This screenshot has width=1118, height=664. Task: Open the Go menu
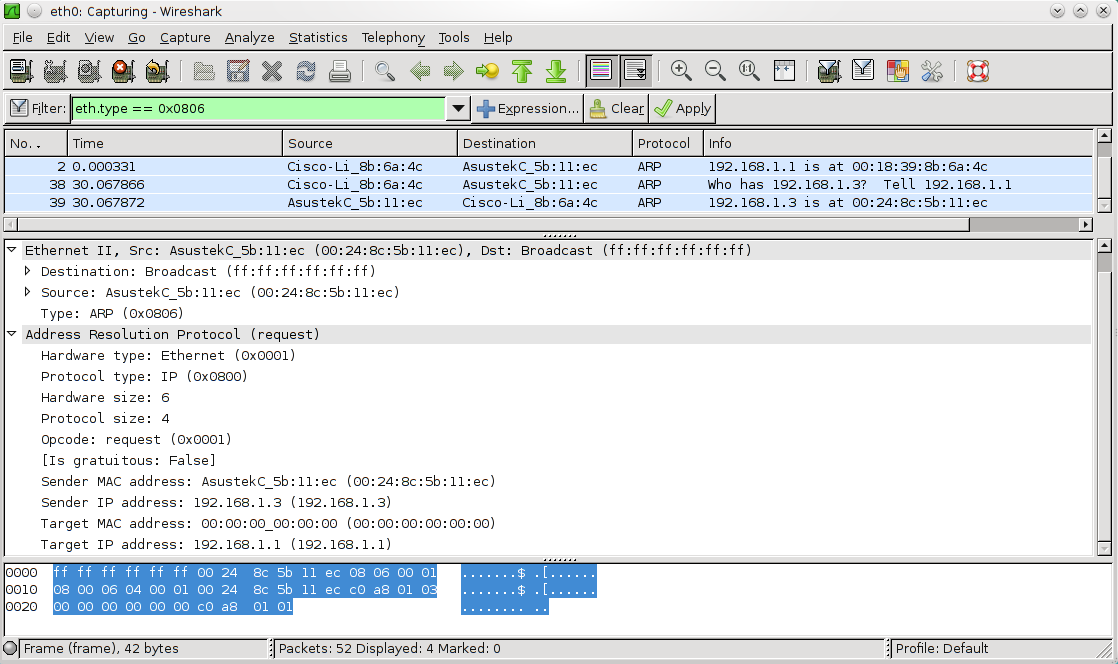pyautogui.click(x=137, y=38)
